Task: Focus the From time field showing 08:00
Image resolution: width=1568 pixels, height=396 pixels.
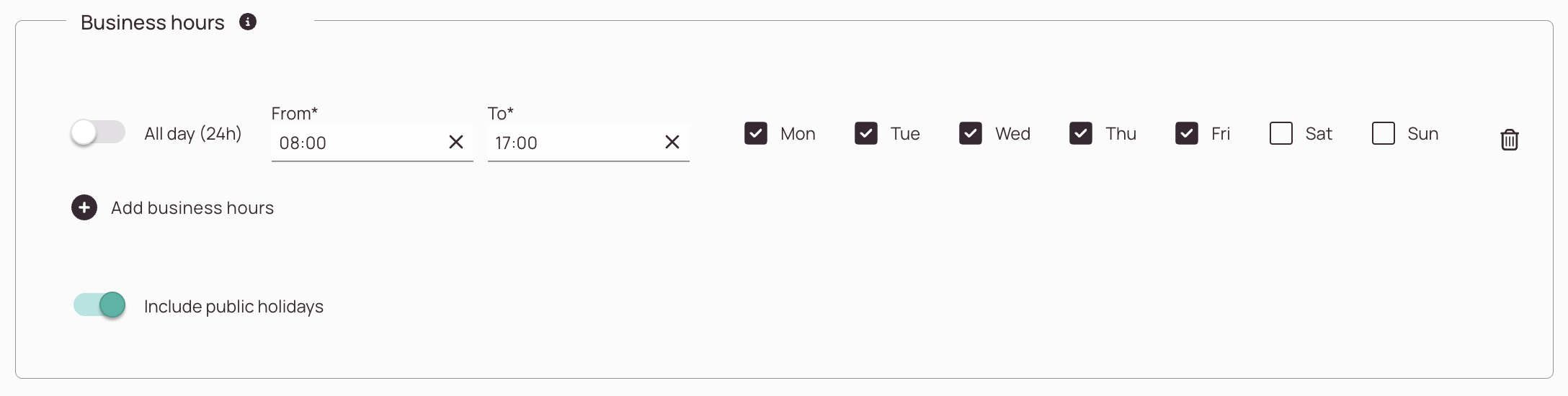Action: 358,143
